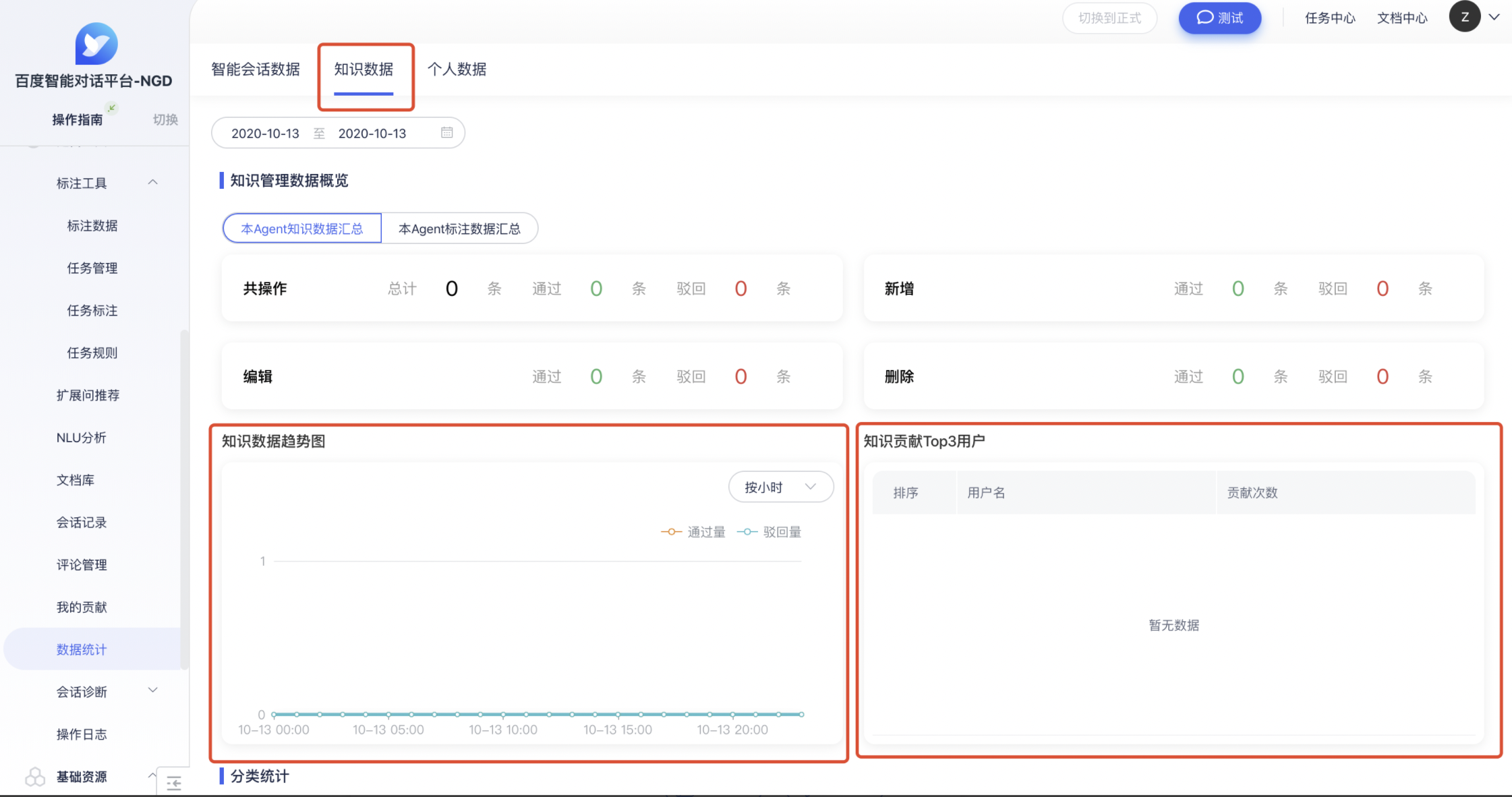Image resolution: width=1512 pixels, height=797 pixels.
Task: Click the 切换到正式 button
Action: click(1109, 18)
